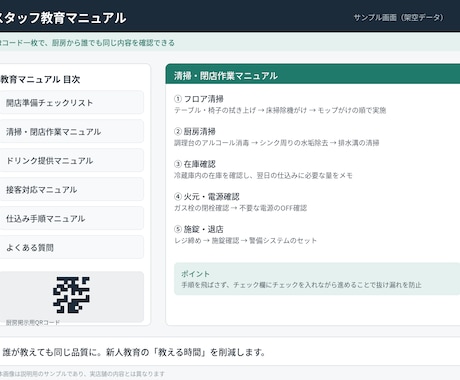Click the ガス栓の閉栓確認 description line
Image resolution: width=460 pixels, height=380 pixels.
pyautogui.click(x=240, y=208)
